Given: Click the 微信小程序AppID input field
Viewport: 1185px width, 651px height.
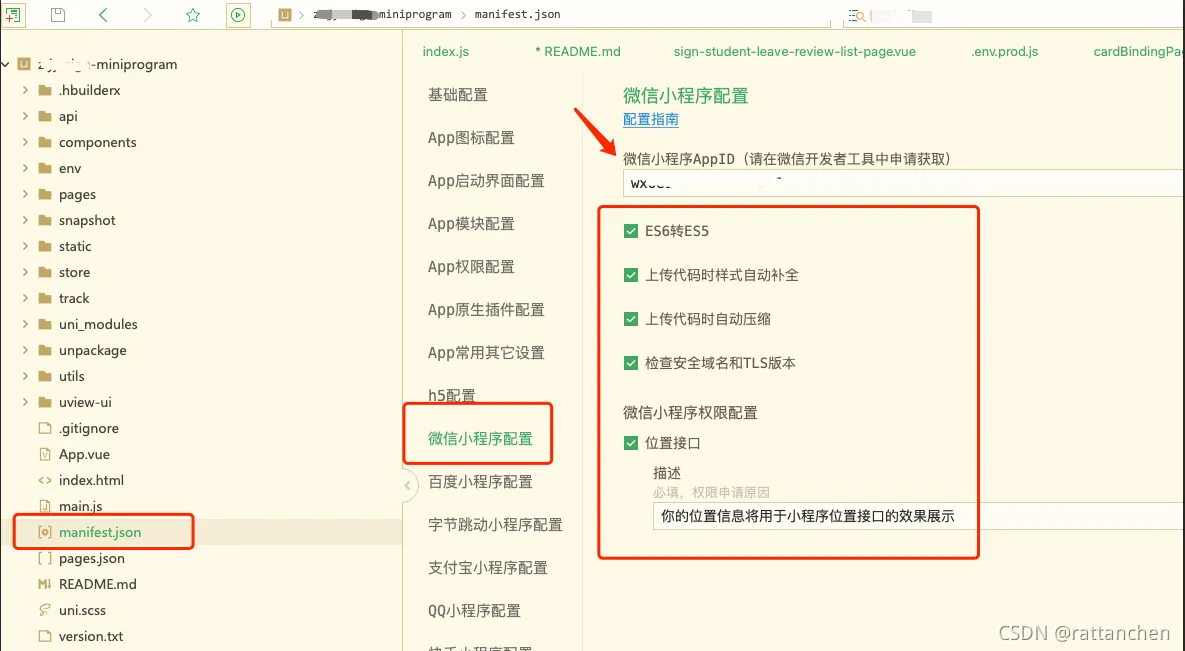Looking at the screenshot, I should pos(903,183).
